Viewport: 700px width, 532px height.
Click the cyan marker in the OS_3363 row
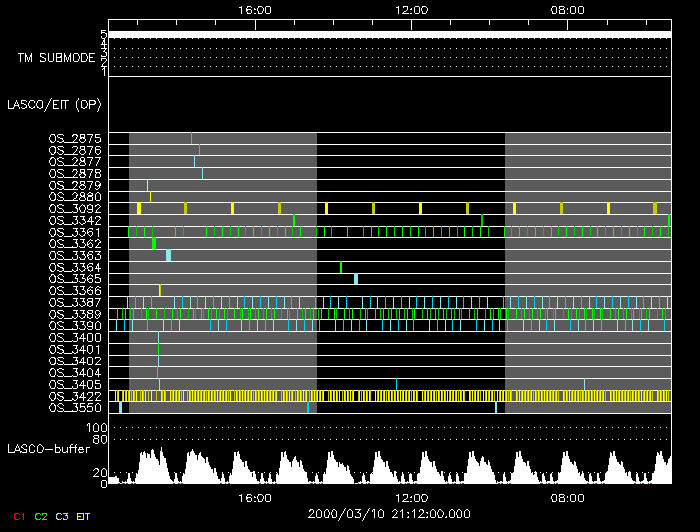[168, 255]
